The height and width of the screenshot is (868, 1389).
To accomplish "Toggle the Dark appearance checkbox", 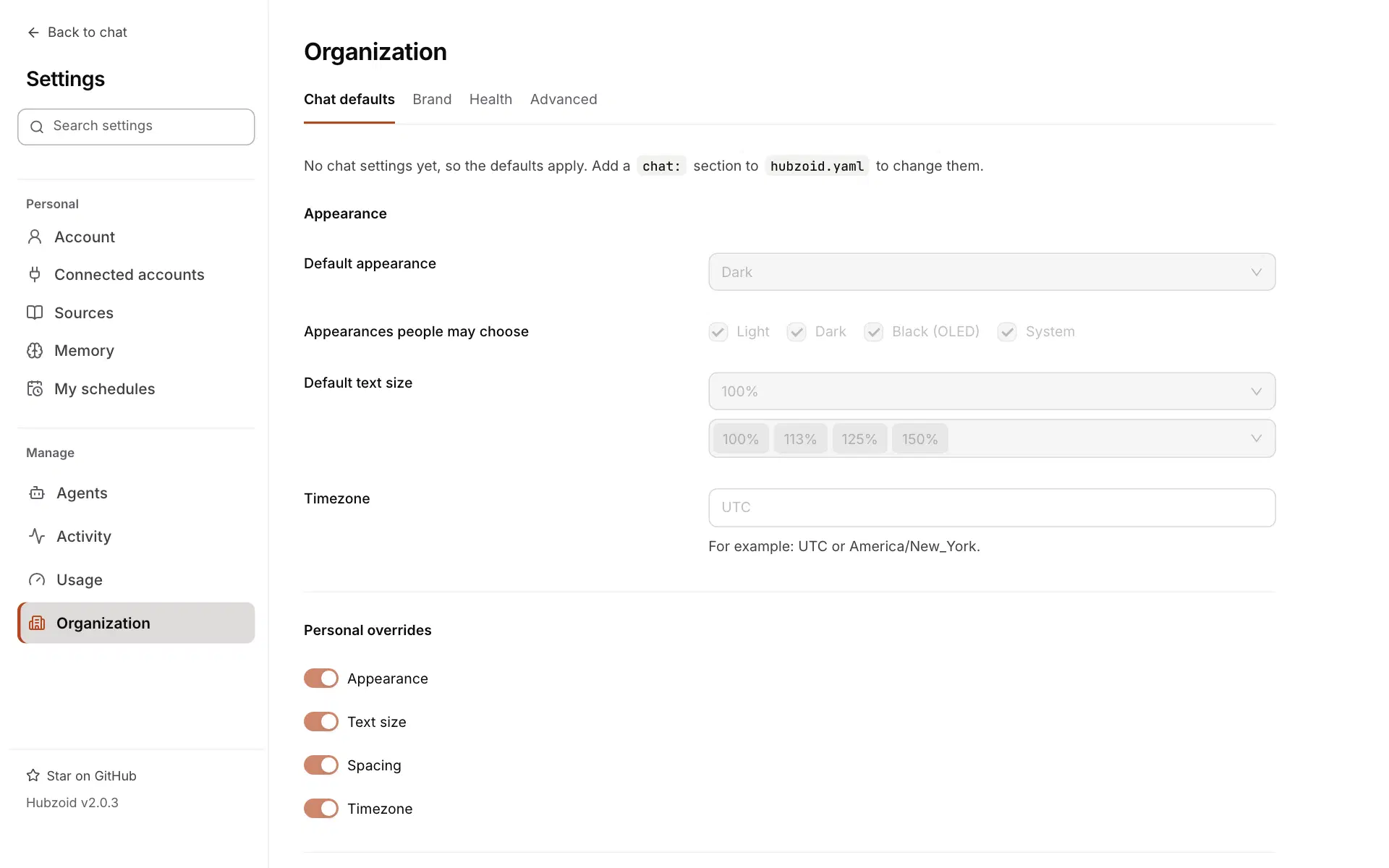I will point(797,332).
